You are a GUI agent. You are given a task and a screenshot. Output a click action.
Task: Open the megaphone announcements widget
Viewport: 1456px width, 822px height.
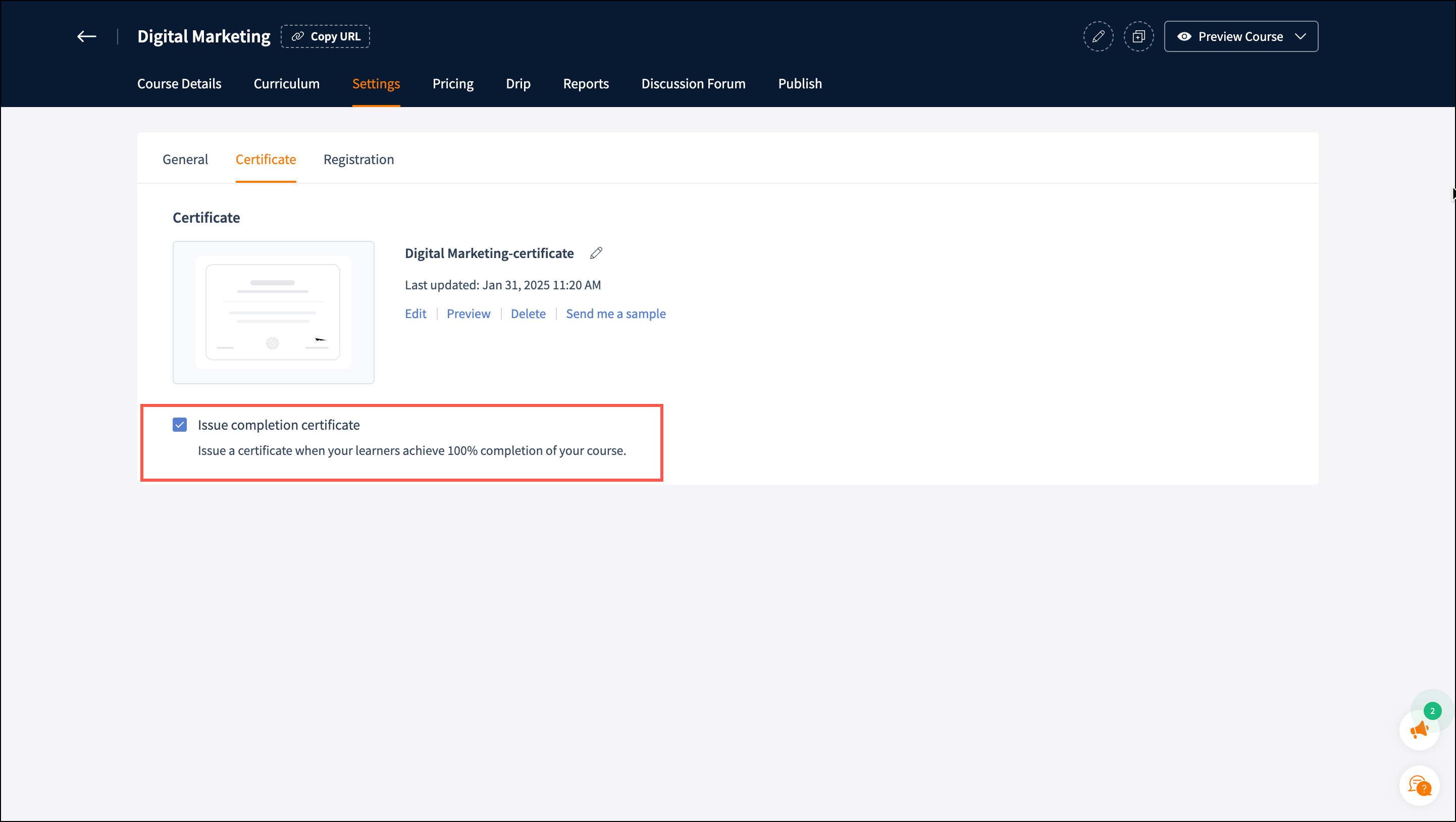1419,730
